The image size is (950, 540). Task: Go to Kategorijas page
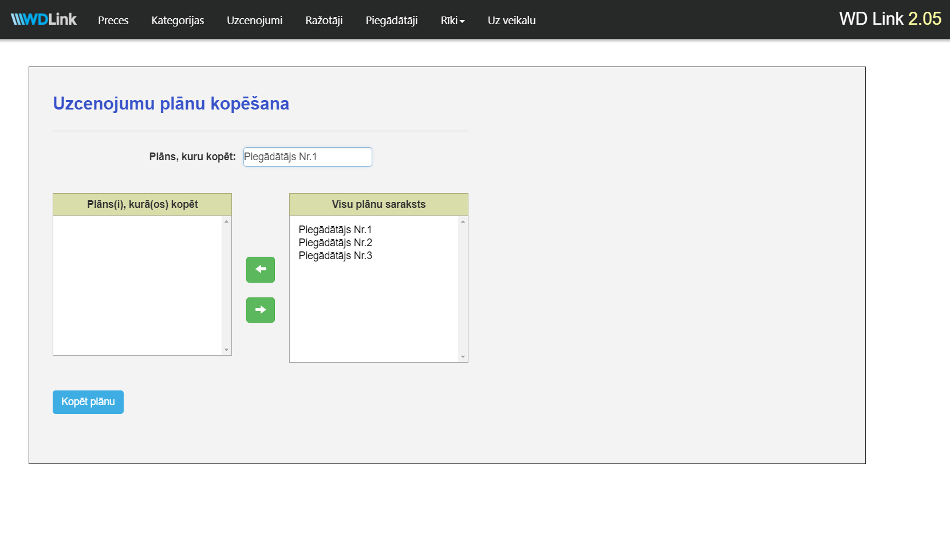(177, 20)
